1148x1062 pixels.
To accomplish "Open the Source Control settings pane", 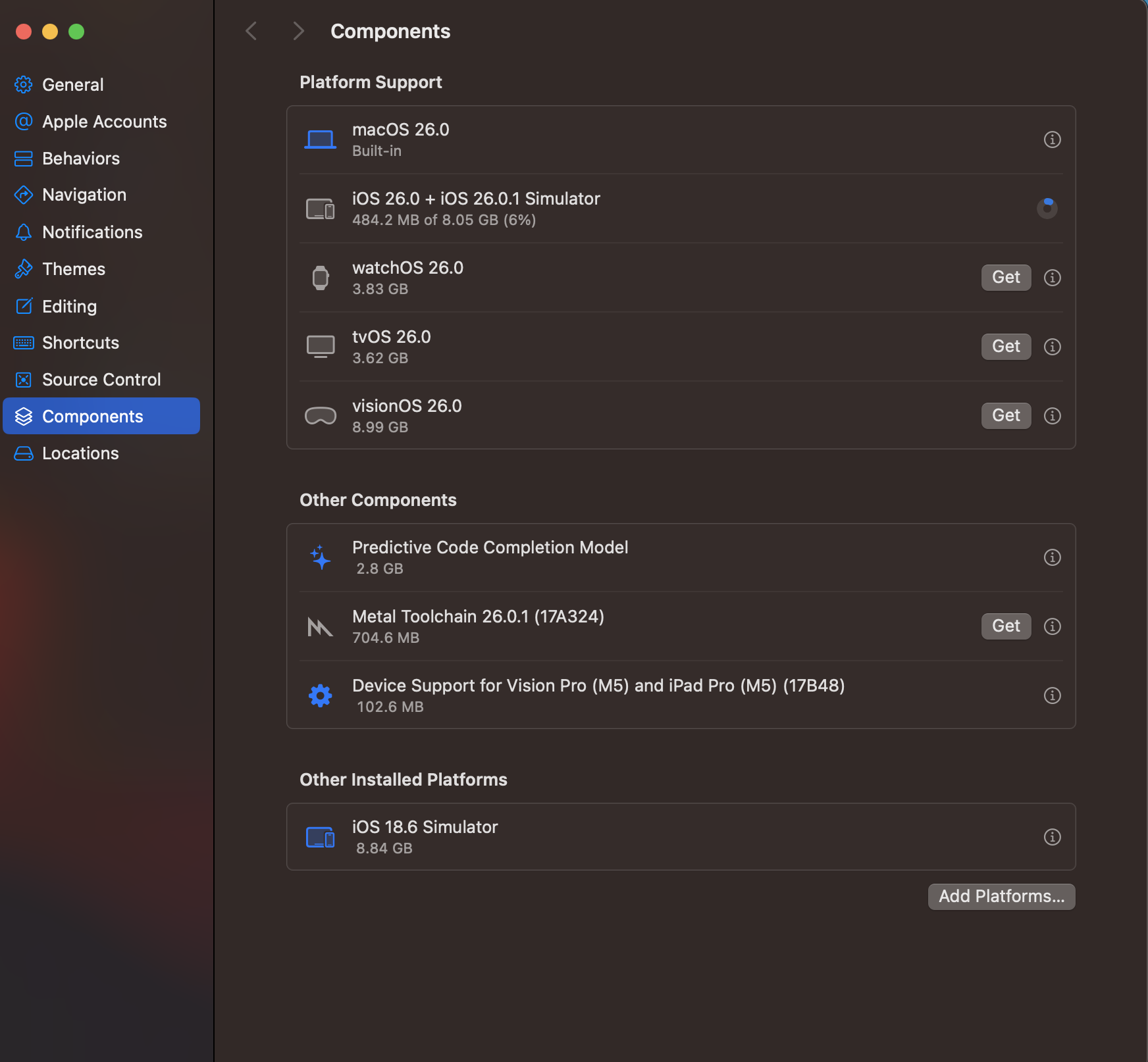I will tap(101, 380).
